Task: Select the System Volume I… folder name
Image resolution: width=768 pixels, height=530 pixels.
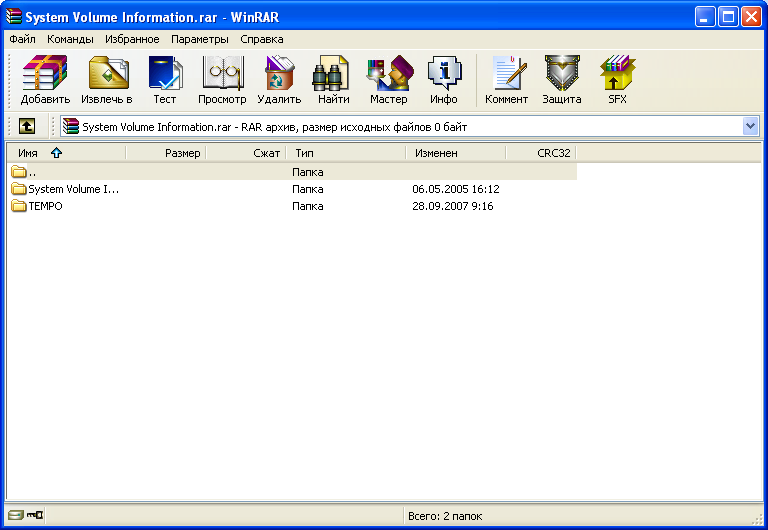Action: click(73, 189)
